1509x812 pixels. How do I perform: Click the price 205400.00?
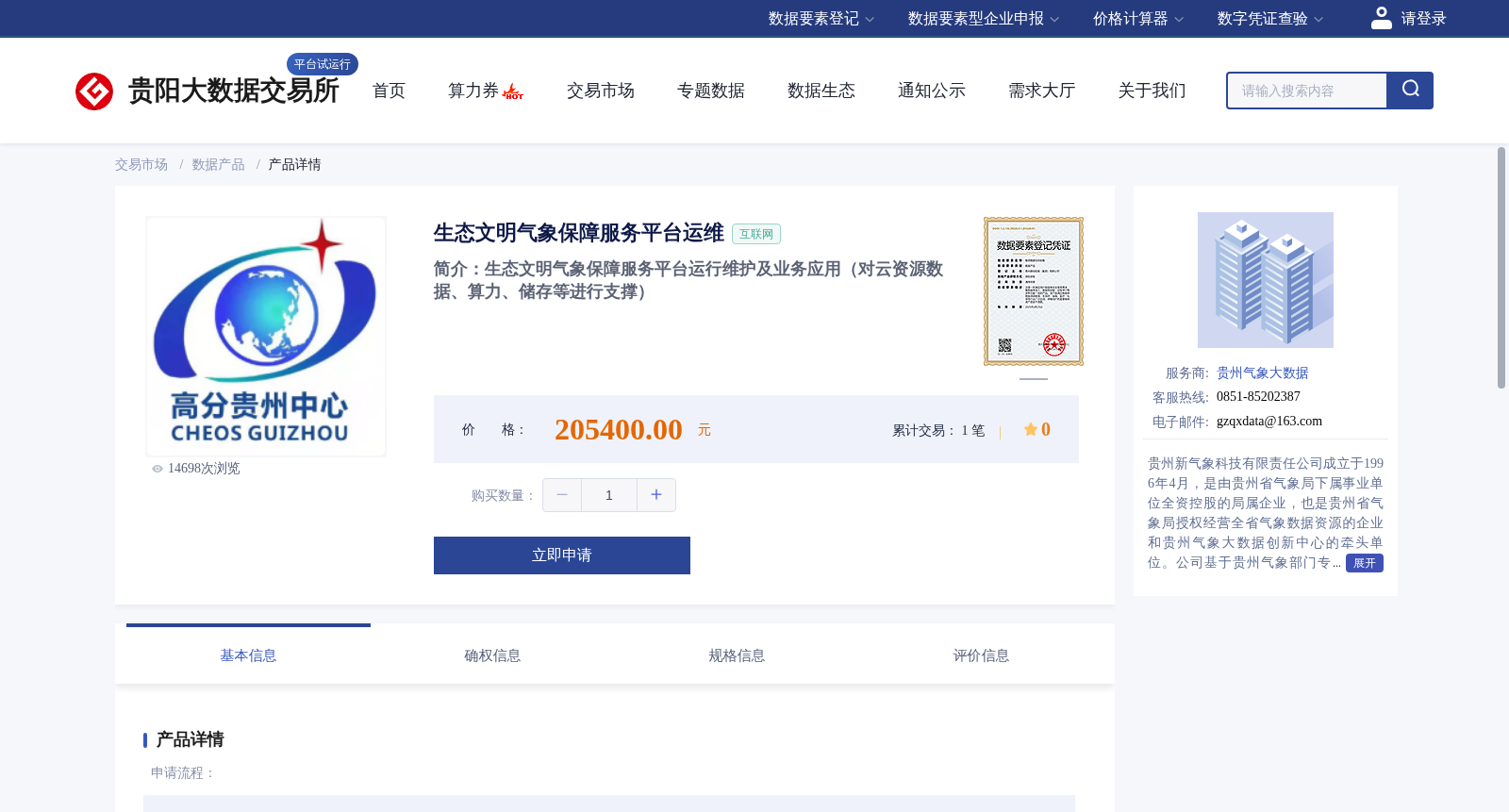click(619, 430)
